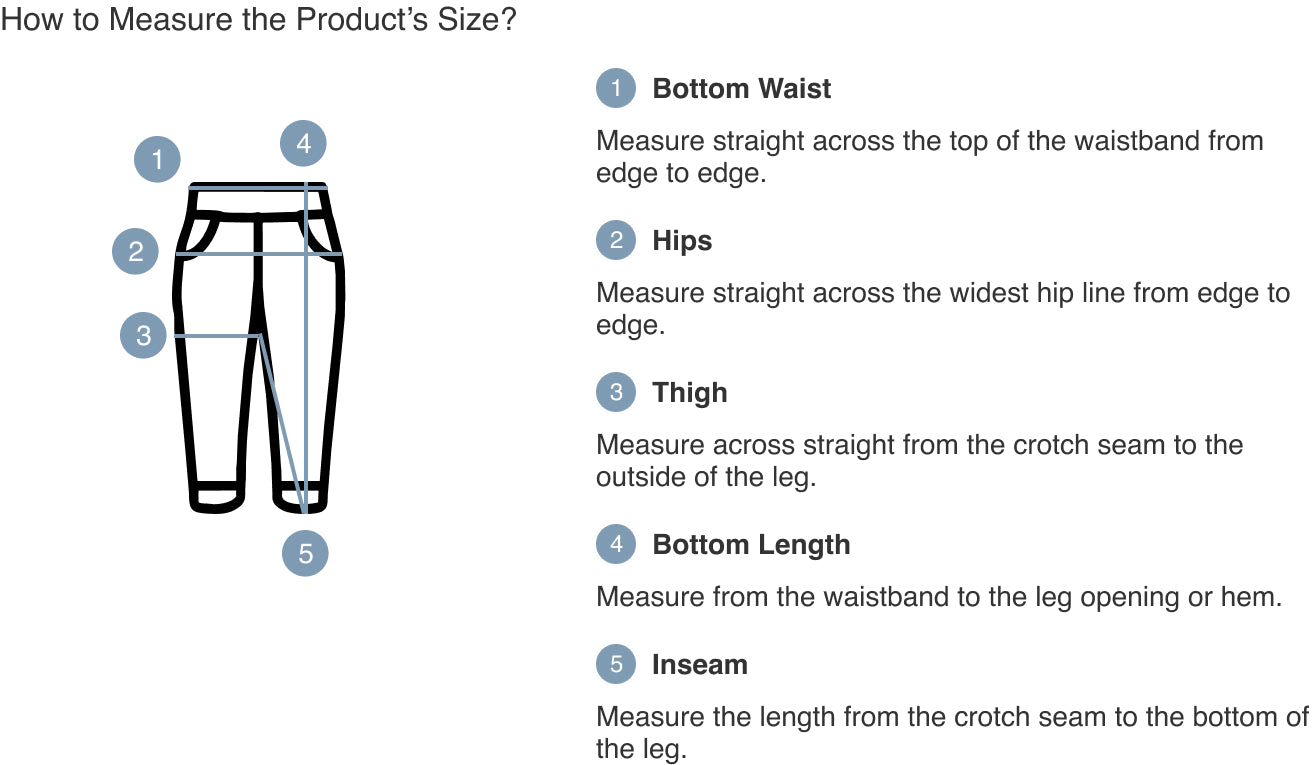Screen dimensions: 1312x765
Task: Click marker 2 beside the pants hip line
Action: [135, 250]
